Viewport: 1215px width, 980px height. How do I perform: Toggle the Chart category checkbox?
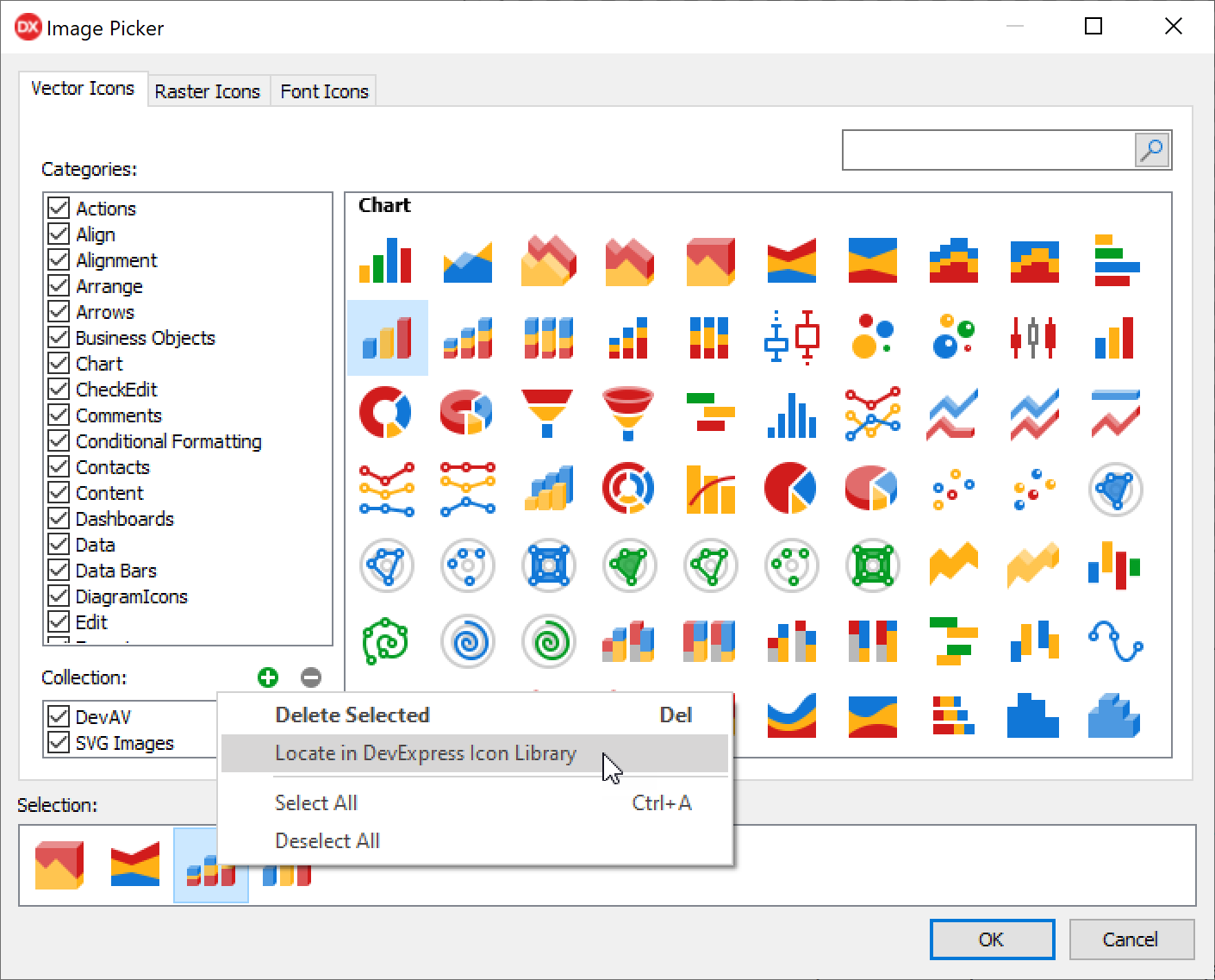click(x=59, y=364)
